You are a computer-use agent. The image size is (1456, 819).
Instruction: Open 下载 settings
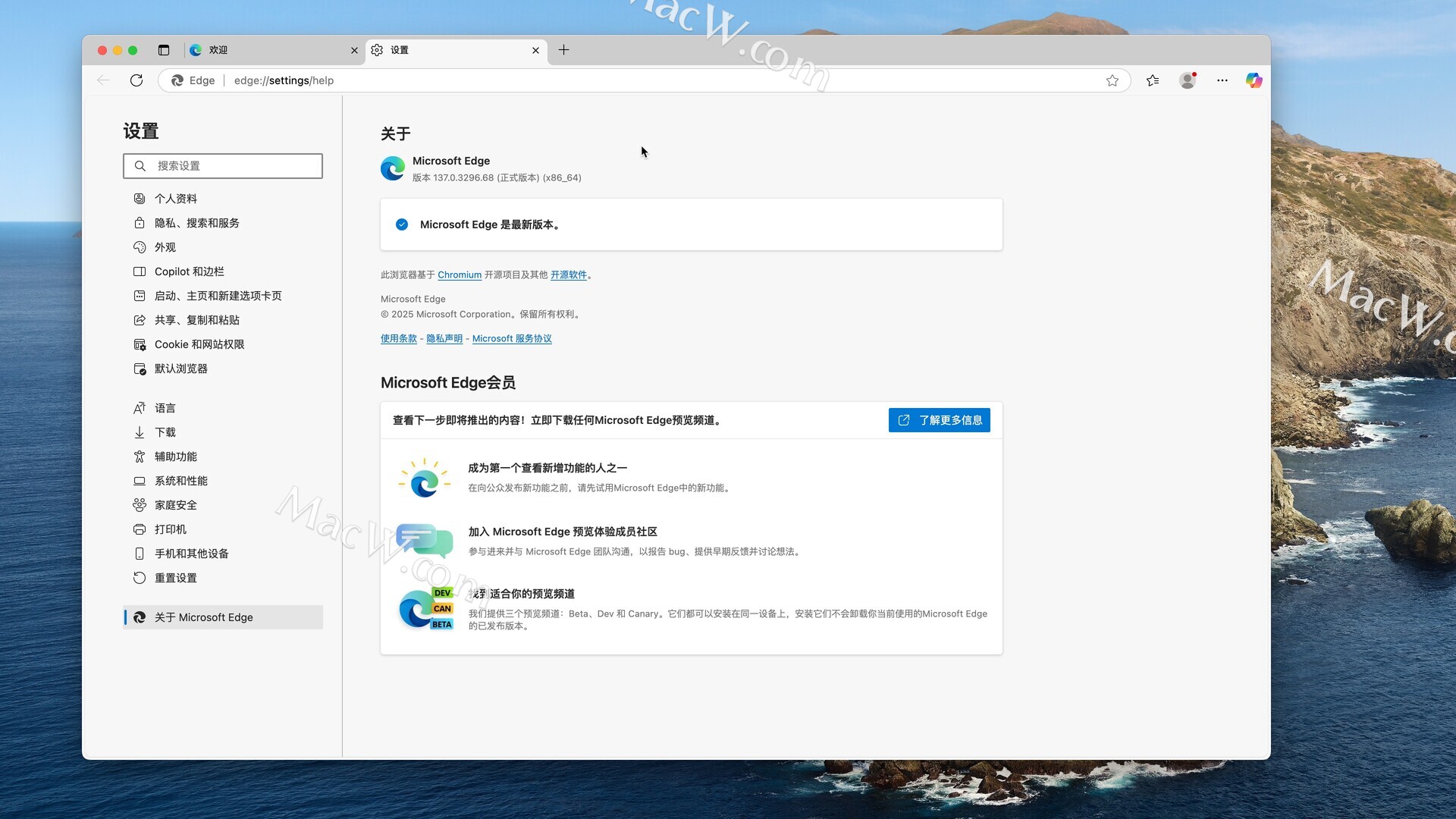[x=223, y=432]
